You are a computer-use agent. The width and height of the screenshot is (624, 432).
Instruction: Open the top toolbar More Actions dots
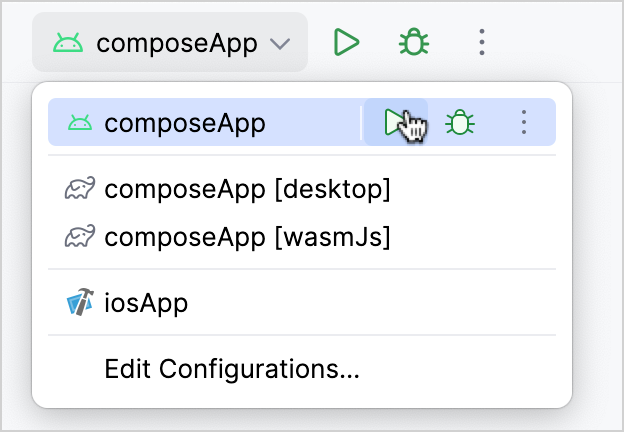click(482, 42)
